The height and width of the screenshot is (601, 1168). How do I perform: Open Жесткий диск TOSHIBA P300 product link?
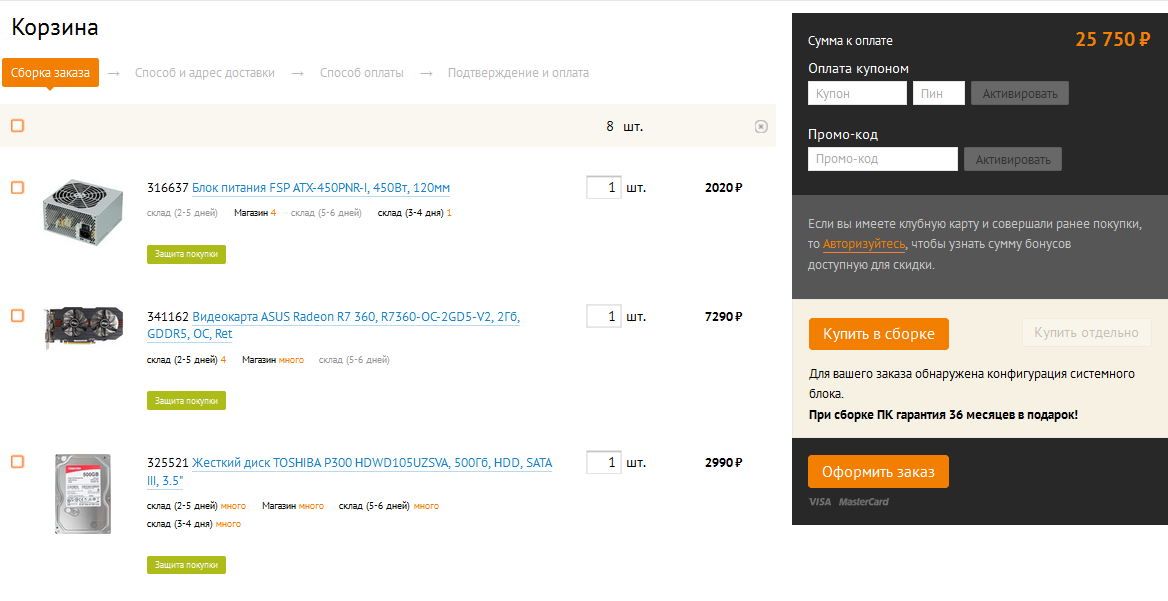click(350, 471)
